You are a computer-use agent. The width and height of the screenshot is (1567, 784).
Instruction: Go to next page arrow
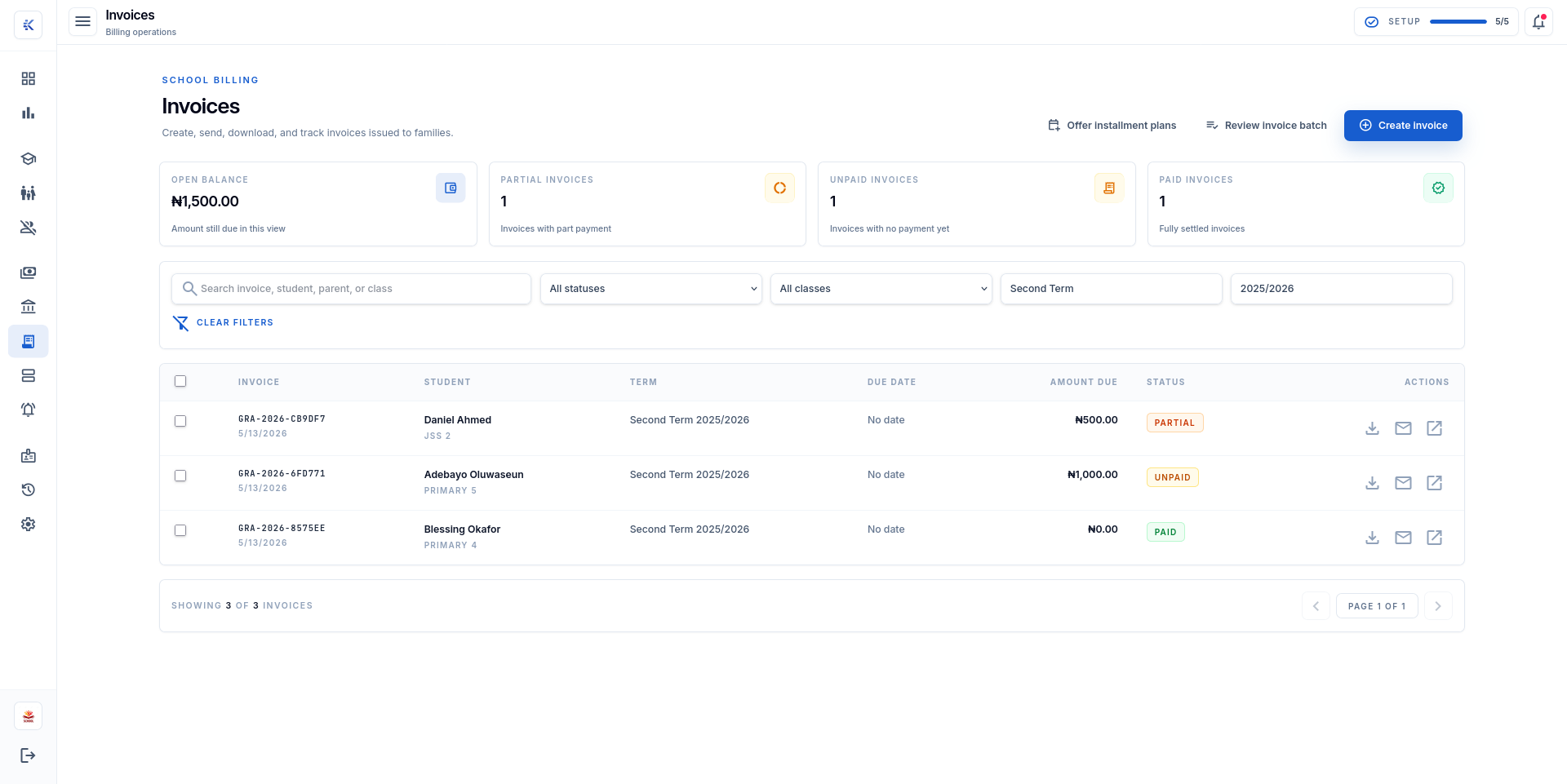[x=1438, y=606]
